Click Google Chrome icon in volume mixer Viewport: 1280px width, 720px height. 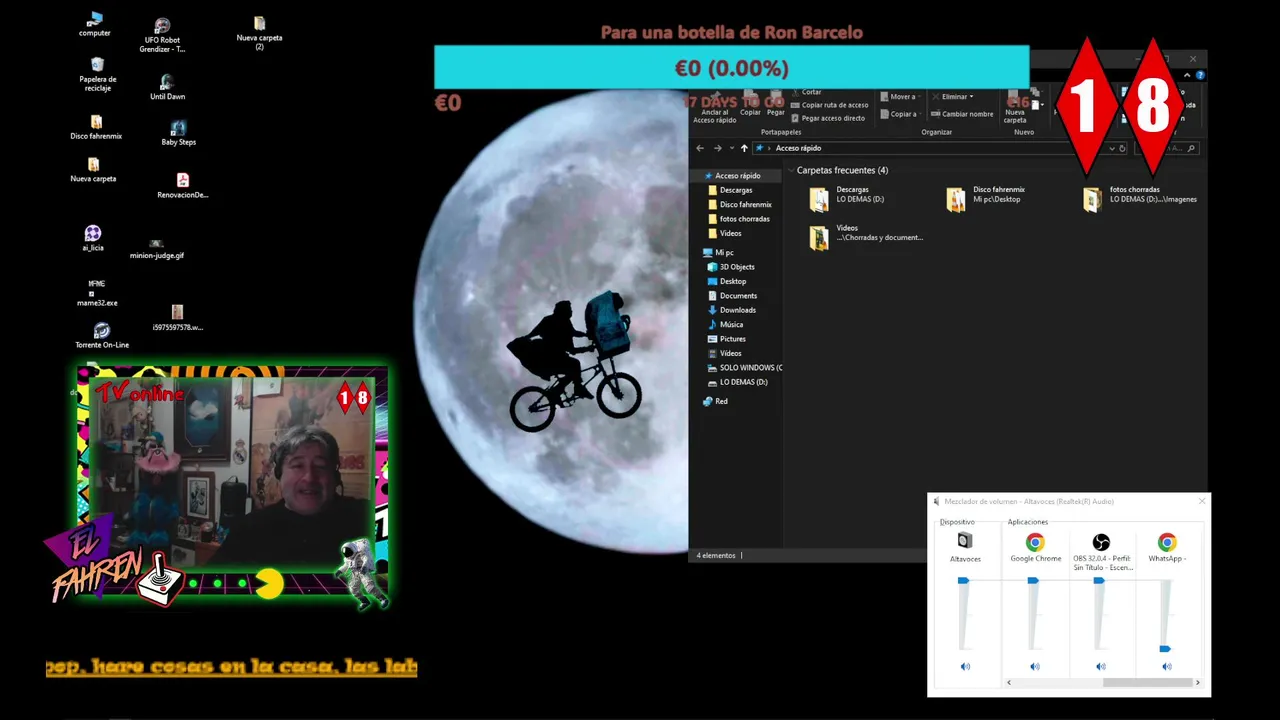[1035, 542]
